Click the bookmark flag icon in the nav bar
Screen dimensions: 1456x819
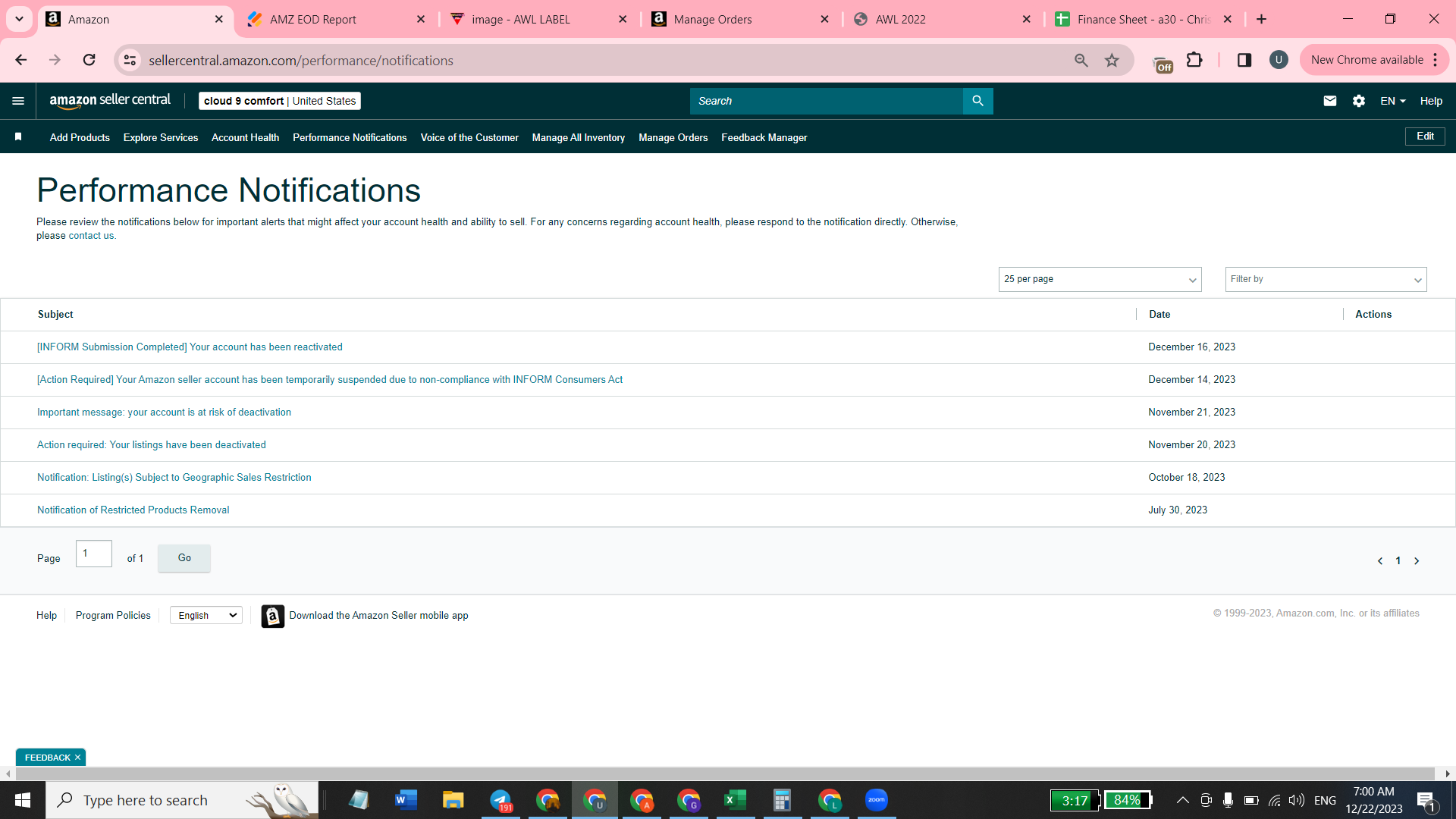tap(18, 136)
